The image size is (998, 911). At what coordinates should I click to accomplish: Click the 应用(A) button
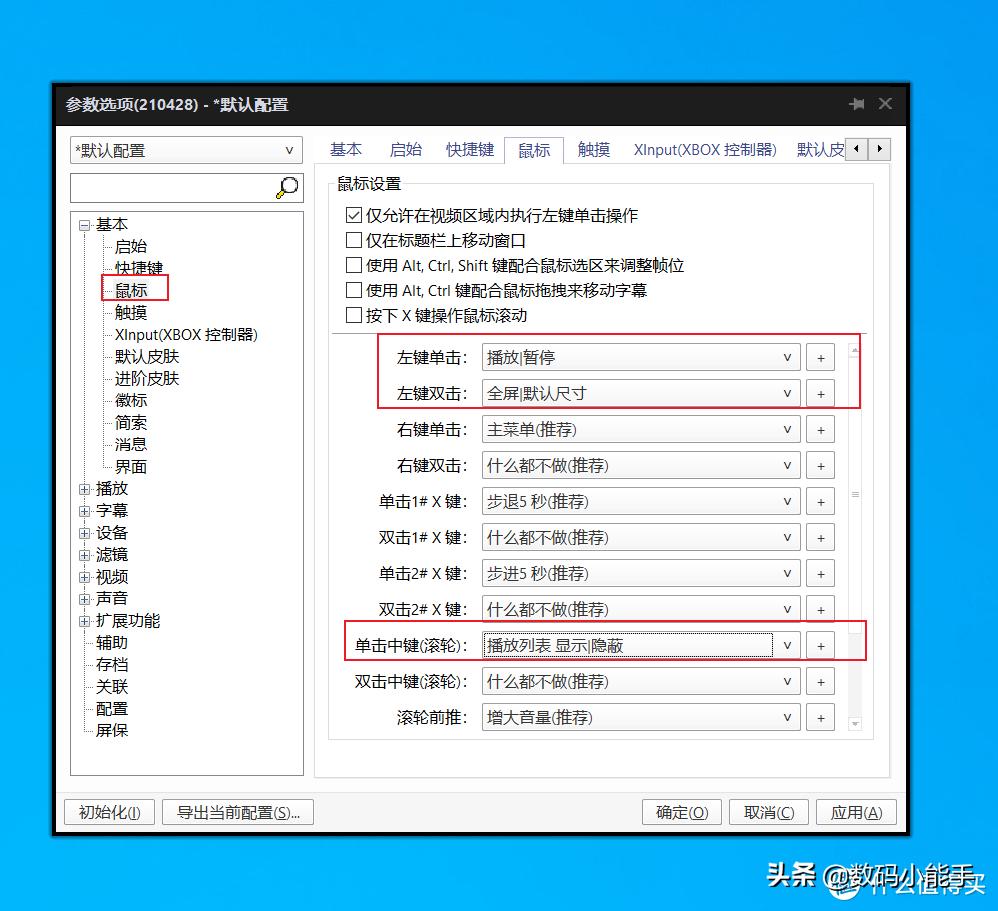[x=855, y=812]
